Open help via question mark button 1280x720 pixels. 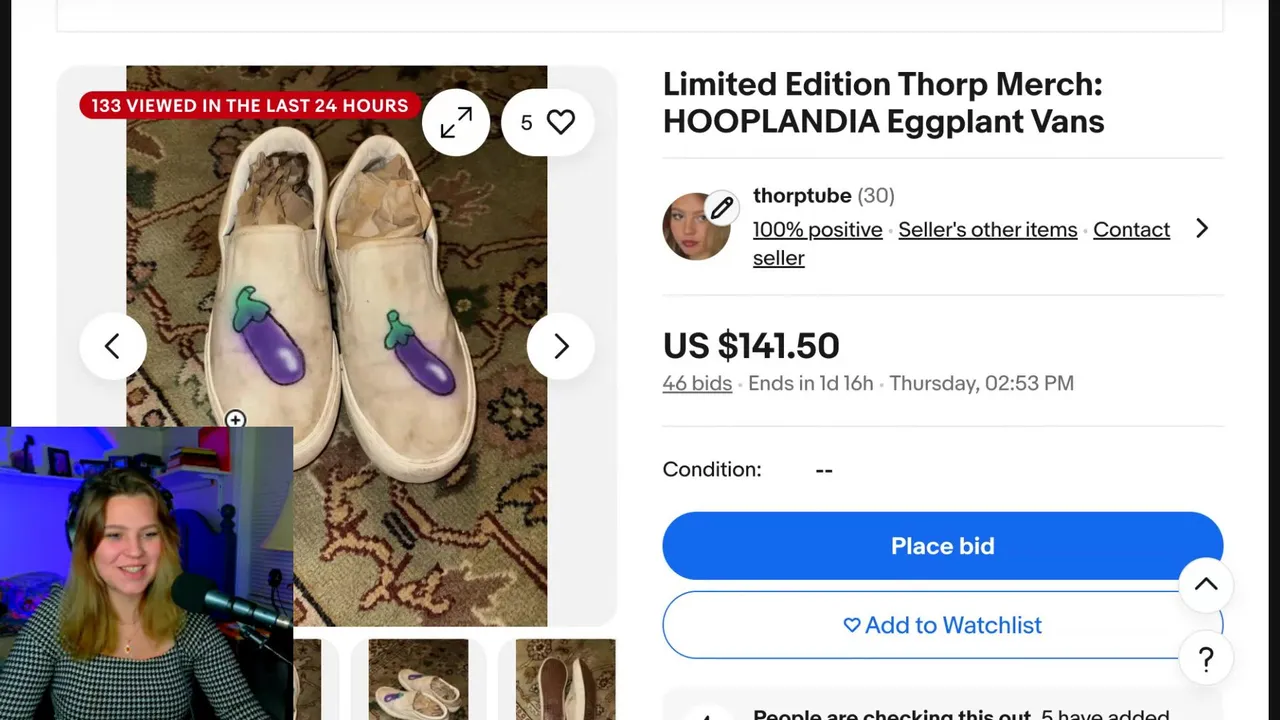pos(1205,659)
